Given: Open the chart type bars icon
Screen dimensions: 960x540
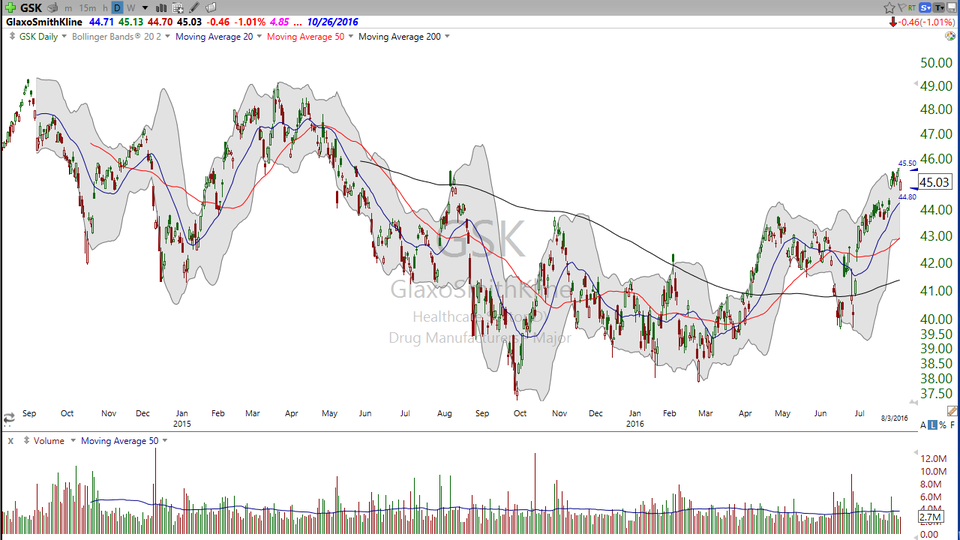Looking at the screenshot, I should [x=161, y=8].
